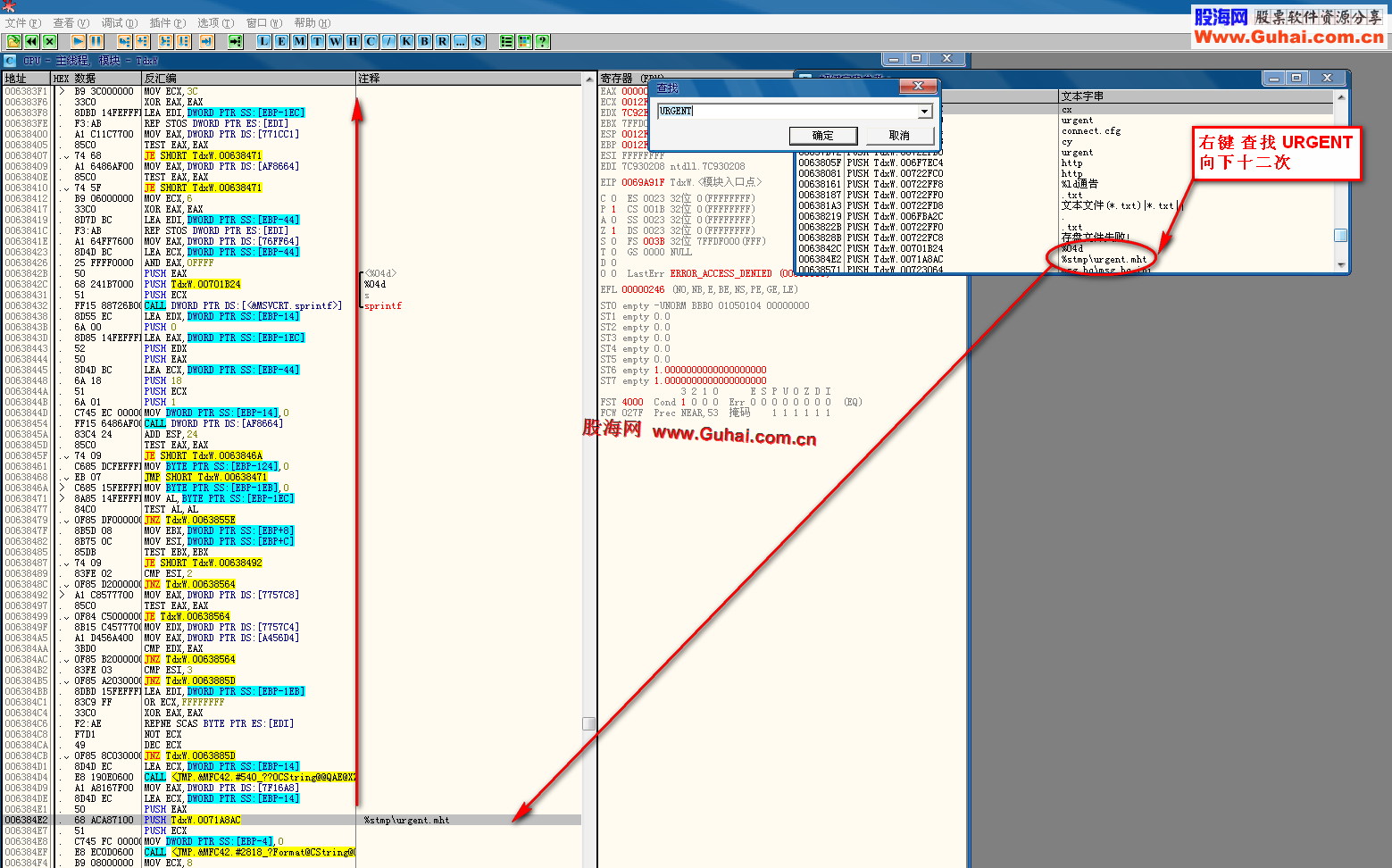Screen dimensions: 1392x868
Task: Open the 插件(P) menu
Action: (x=168, y=23)
